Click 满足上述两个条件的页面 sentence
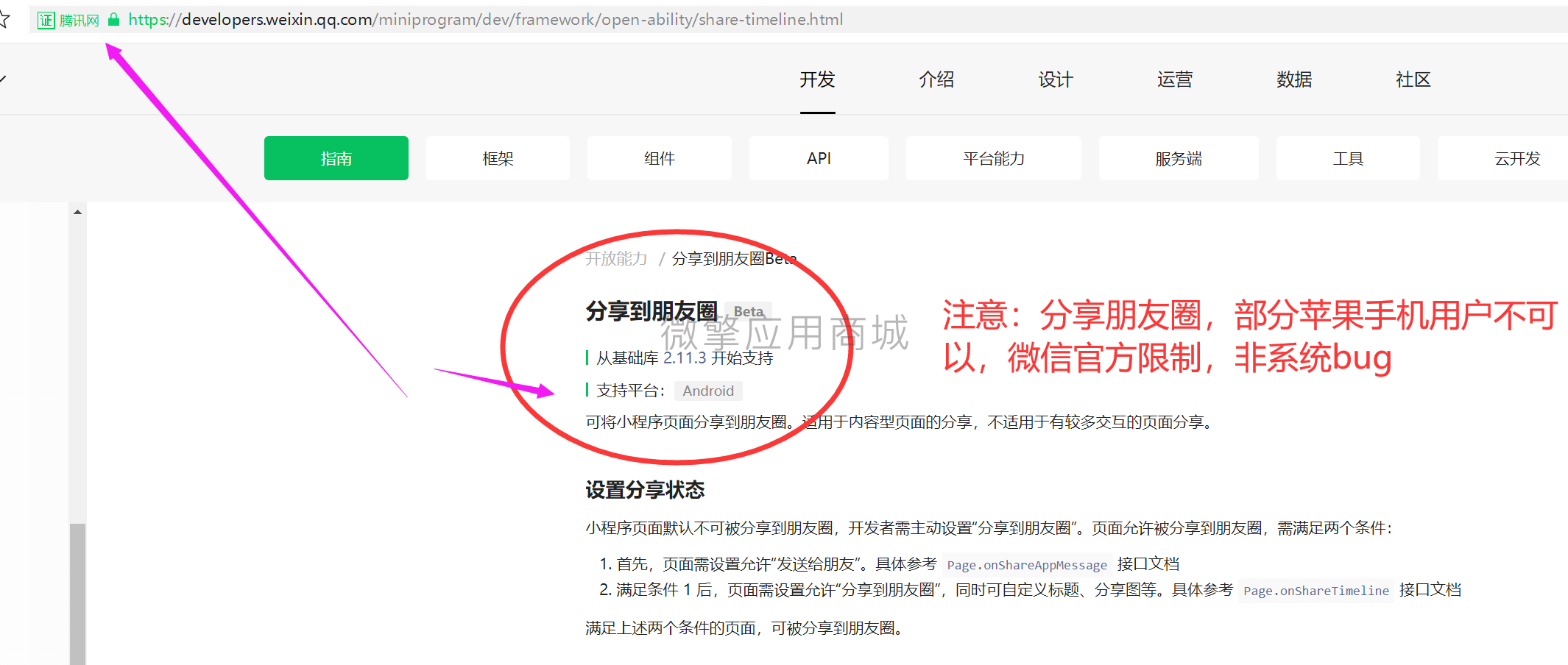This screenshot has width=1568, height=665. pyautogui.click(x=745, y=628)
